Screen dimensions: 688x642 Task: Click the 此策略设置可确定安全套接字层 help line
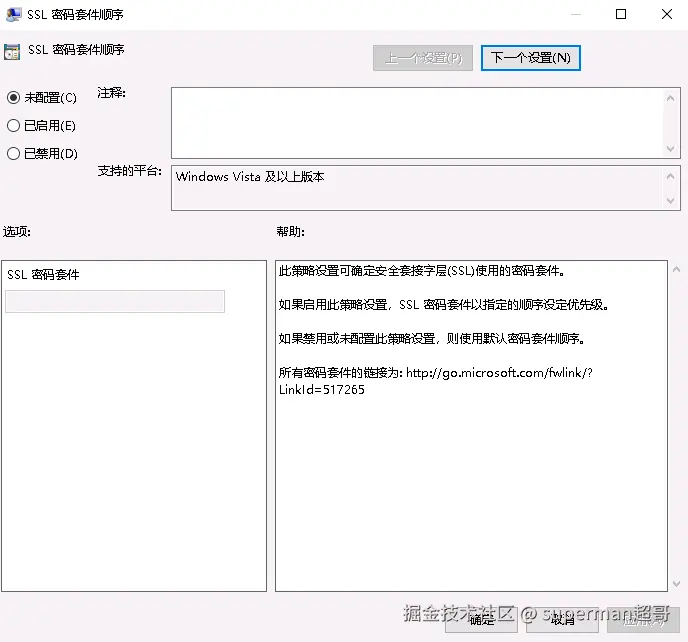tap(422, 271)
